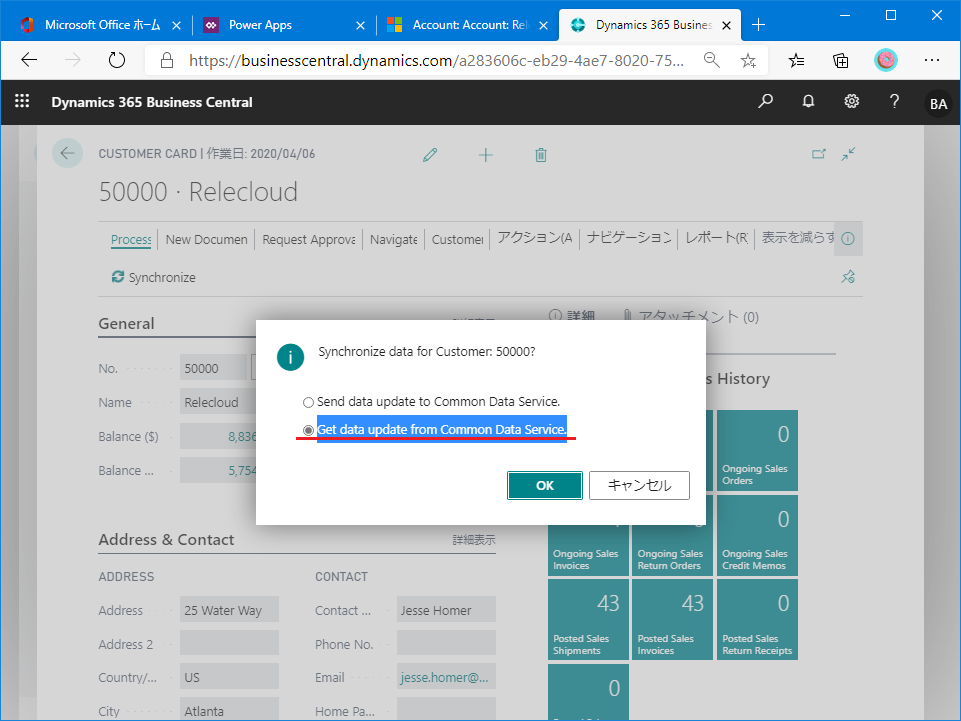The width and height of the screenshot is (961, 721).
Task: Close the Power Apps browser tab
Action: (x=360, y=25)
